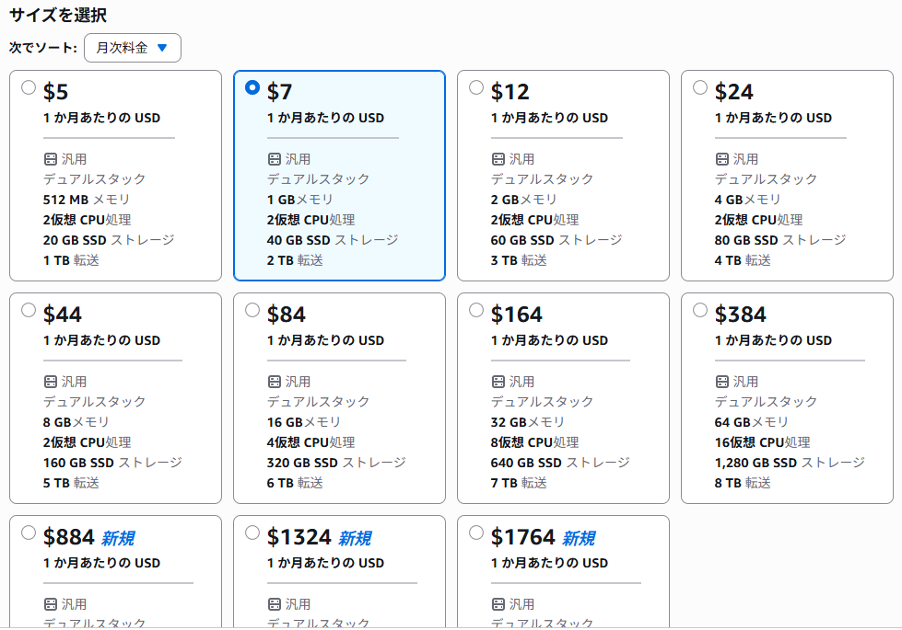Select the $5 per month radio button
Image resolution: width=902 pixels, height=630 pixels.
pos(28,87)
